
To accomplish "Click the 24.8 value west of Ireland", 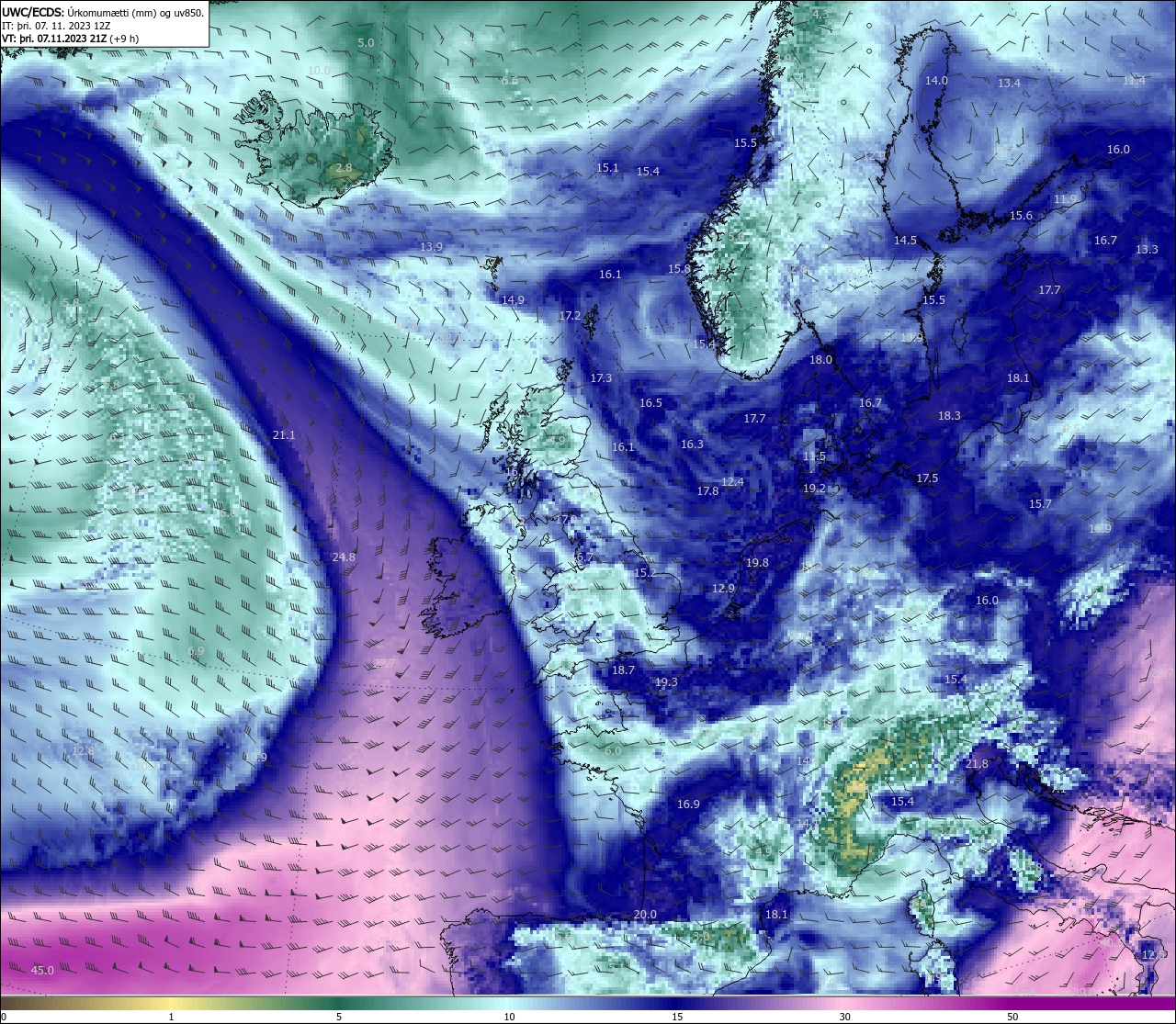I will [x=344, y=557].
